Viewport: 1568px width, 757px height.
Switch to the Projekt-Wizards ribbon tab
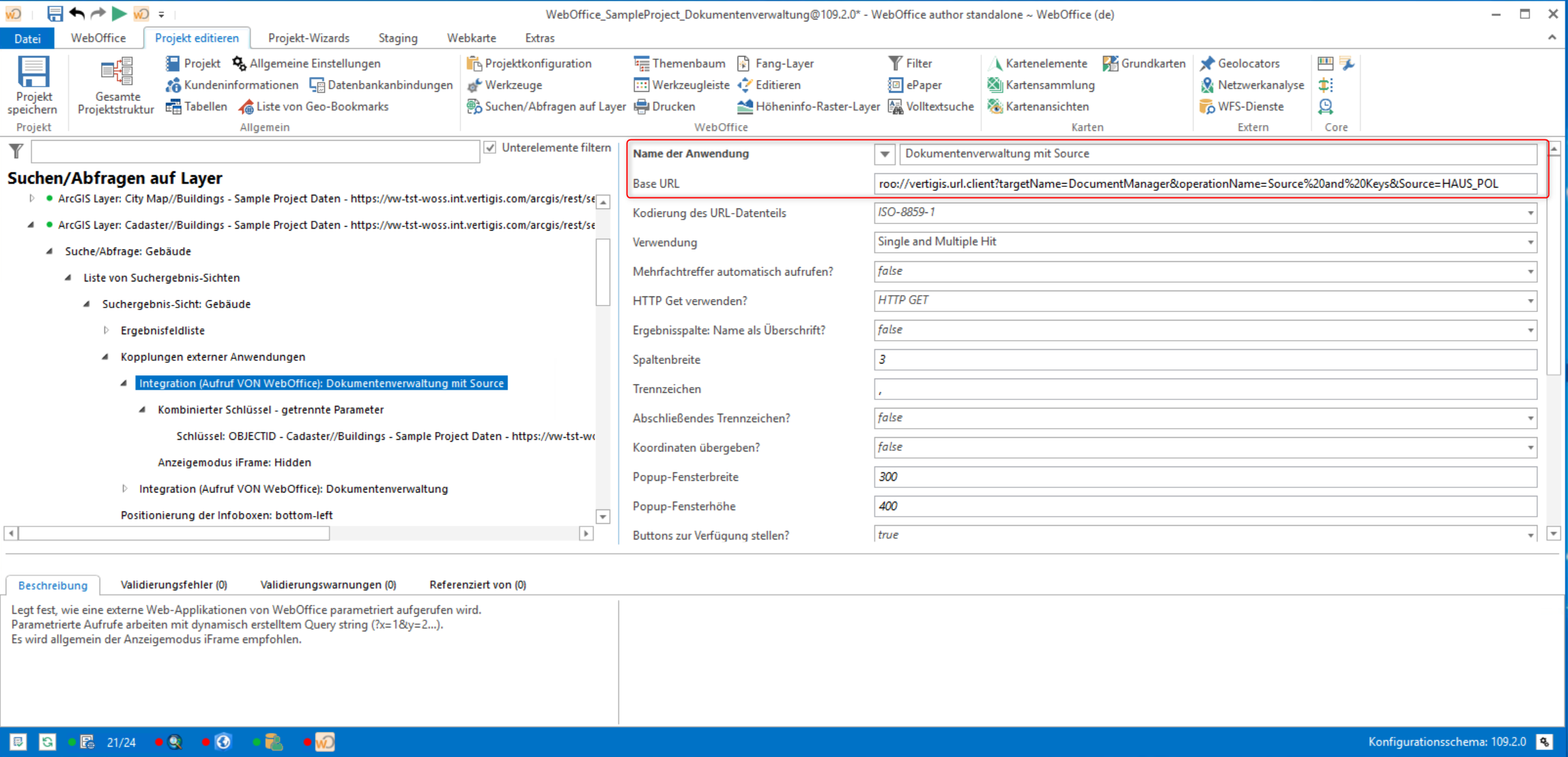pyautogui.click(x=309, y=38)
